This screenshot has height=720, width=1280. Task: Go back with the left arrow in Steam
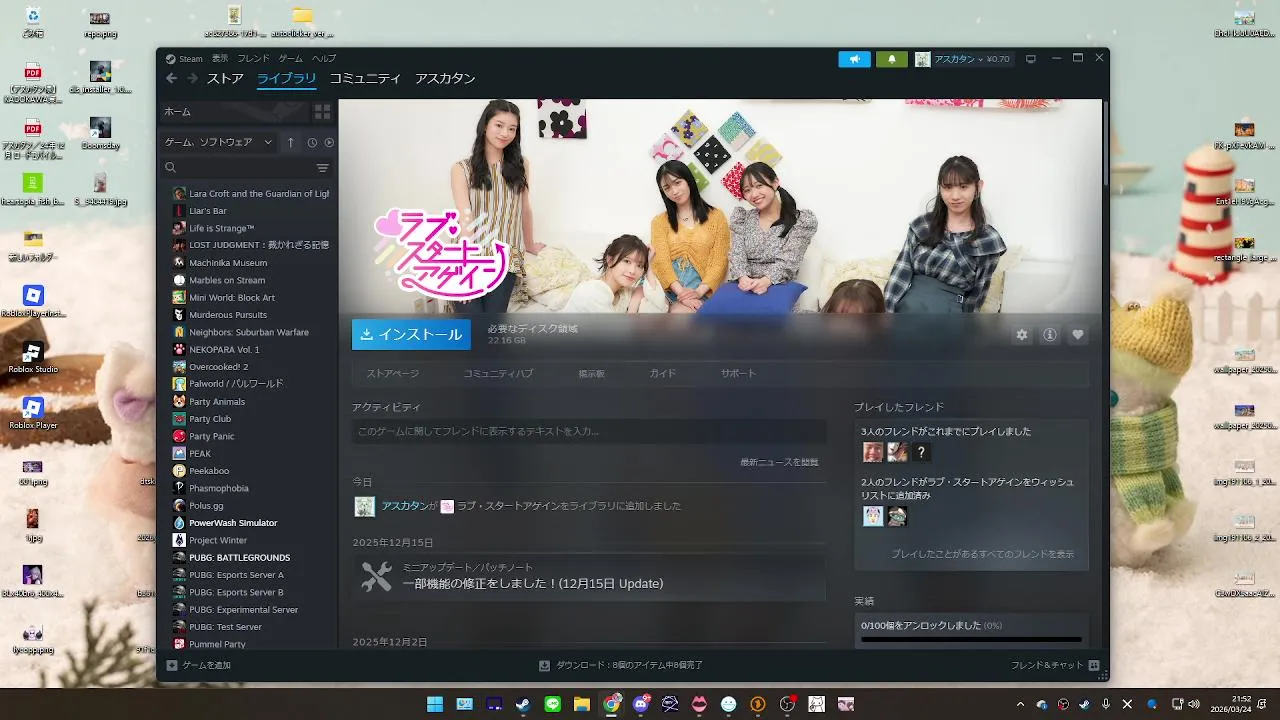[171, 79]
